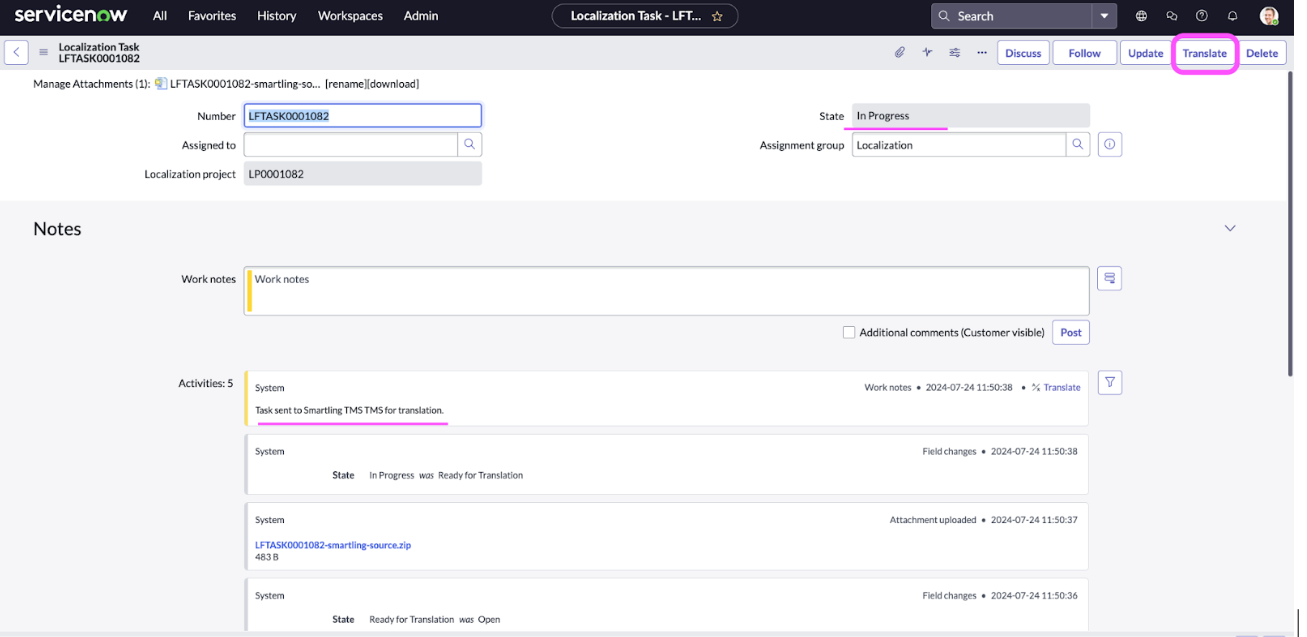Favorite this page with the star

tap(717, 16)
